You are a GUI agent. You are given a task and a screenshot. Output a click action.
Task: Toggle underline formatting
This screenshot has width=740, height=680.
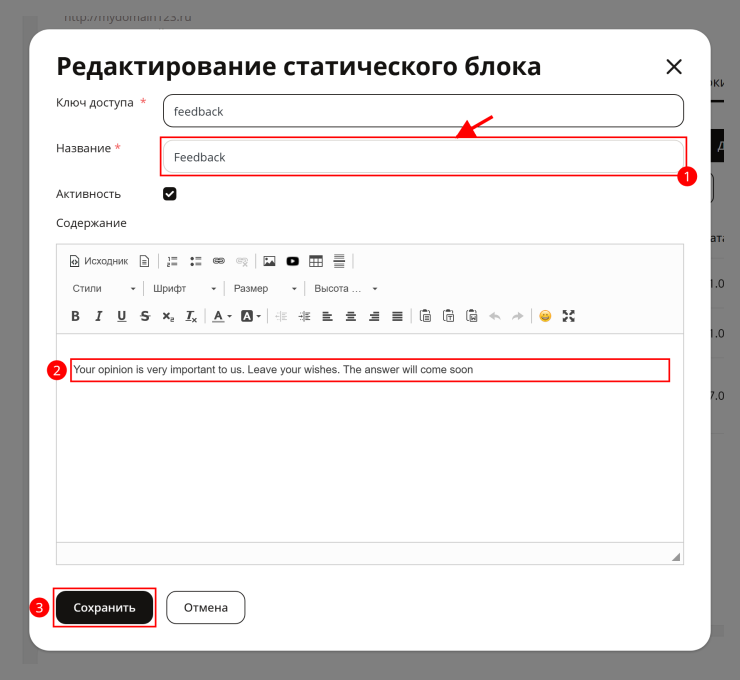pyautogui.click(x=121, y=316)
